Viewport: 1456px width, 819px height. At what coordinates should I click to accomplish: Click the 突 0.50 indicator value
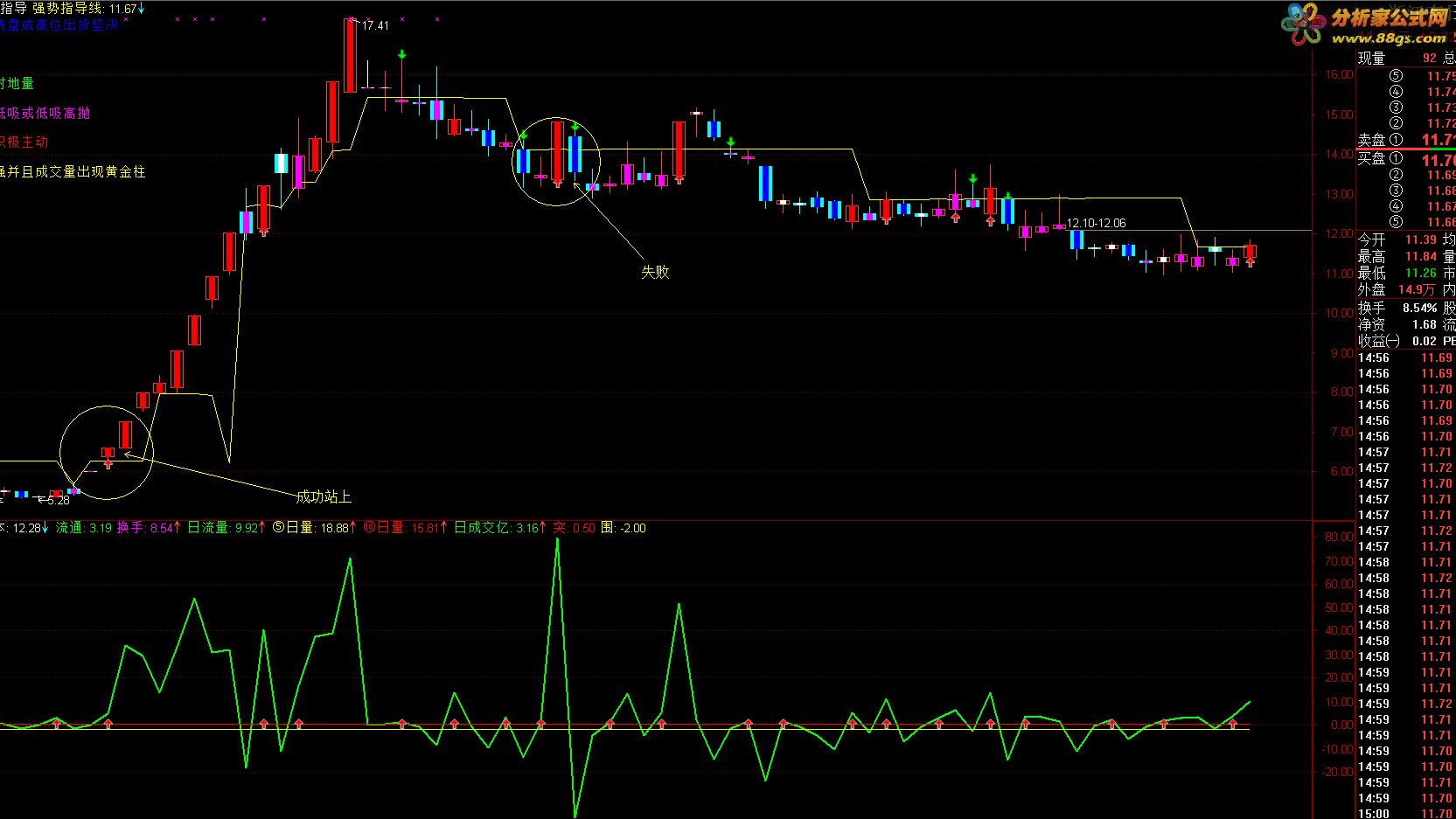tap(574, 528)
